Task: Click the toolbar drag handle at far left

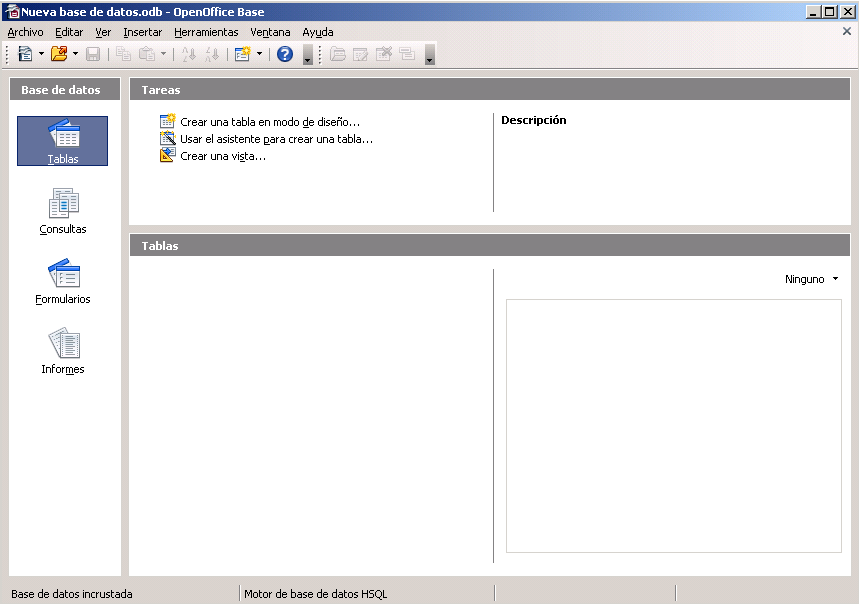Action: [7, 54]
